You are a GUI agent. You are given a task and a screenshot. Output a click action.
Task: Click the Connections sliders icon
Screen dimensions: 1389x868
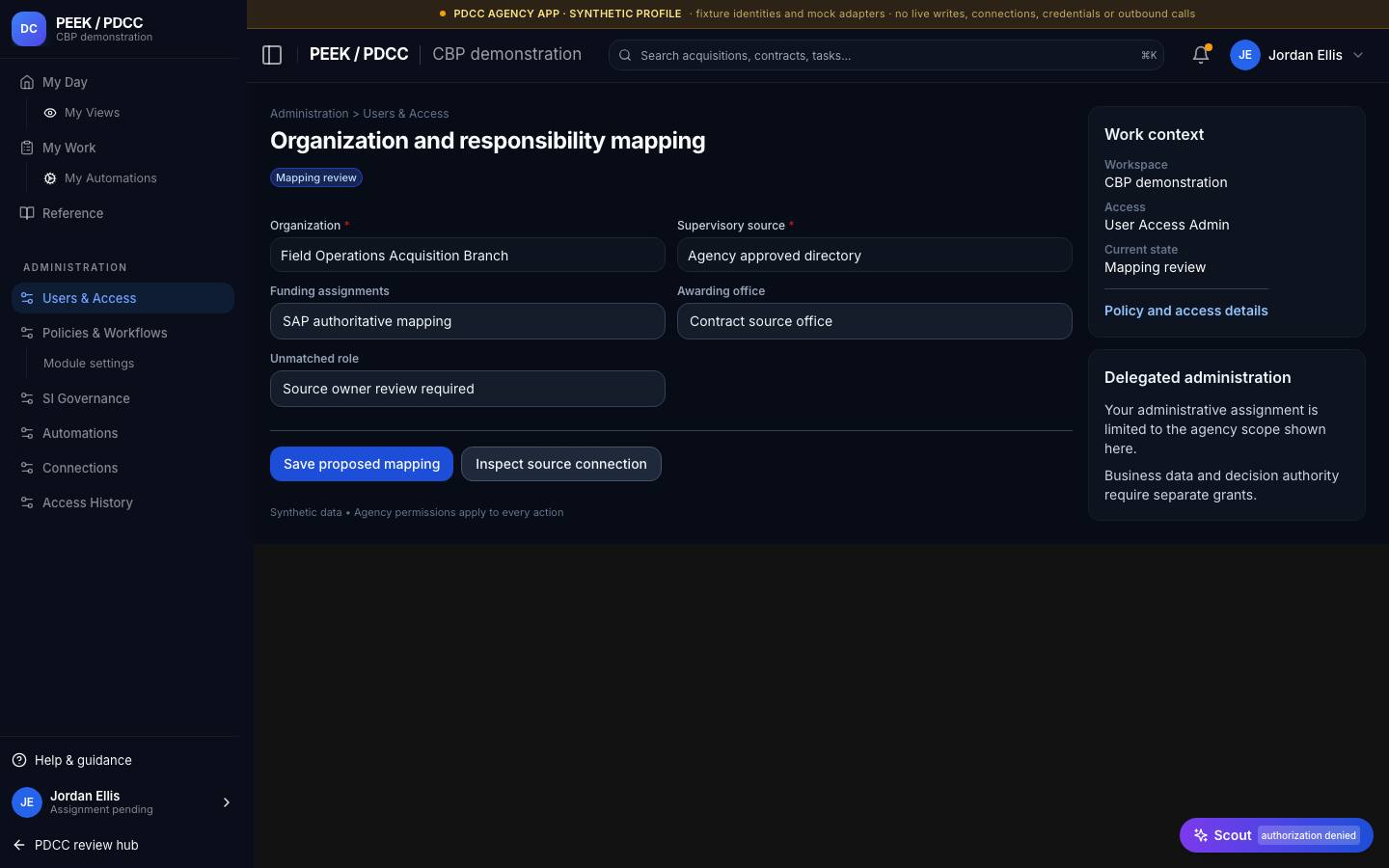click(x=27, y=468)
